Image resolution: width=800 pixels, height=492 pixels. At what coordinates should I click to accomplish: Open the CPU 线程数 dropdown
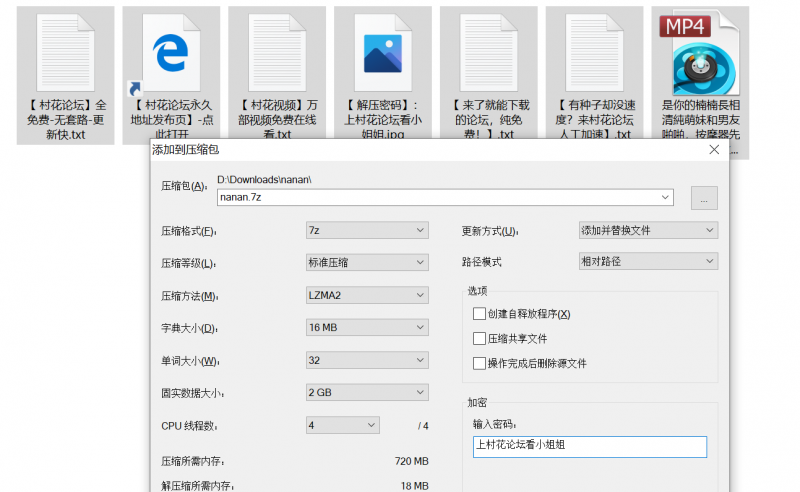tap(342, 425)
